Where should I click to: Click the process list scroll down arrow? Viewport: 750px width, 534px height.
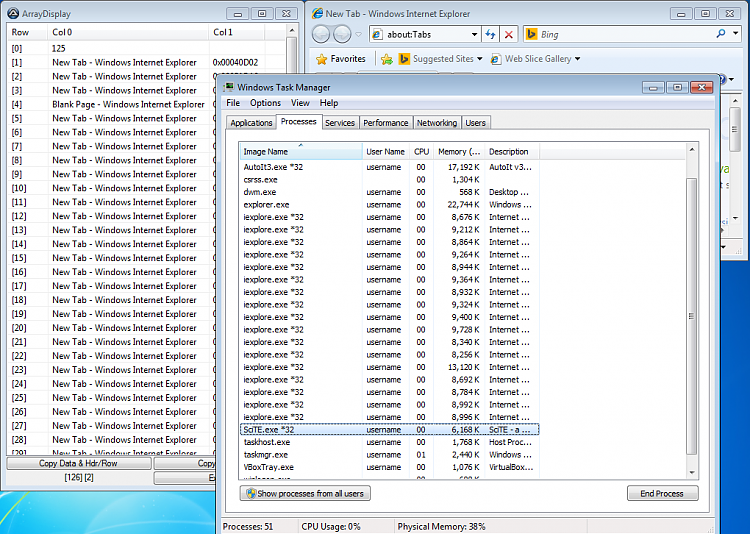[x=692, y=472]
